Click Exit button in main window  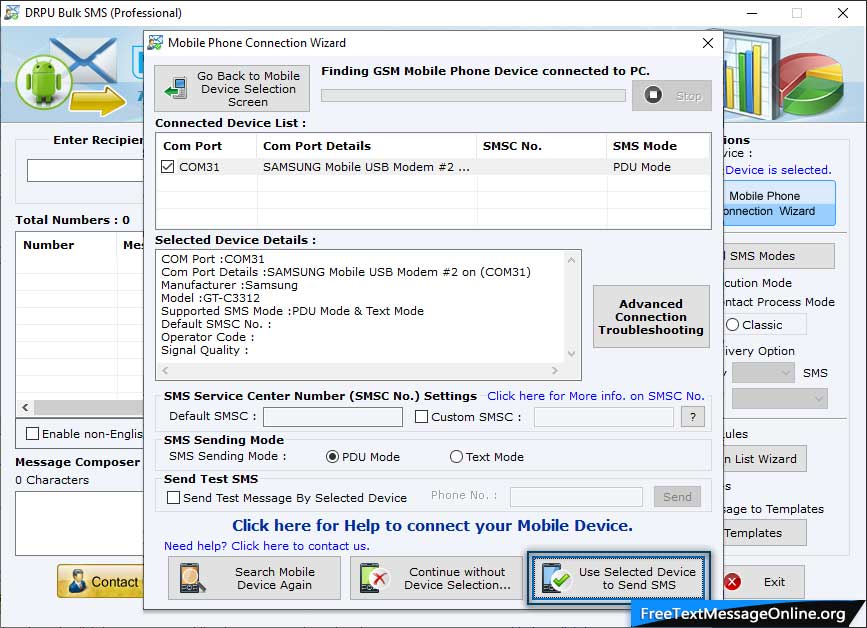[763, 582]
